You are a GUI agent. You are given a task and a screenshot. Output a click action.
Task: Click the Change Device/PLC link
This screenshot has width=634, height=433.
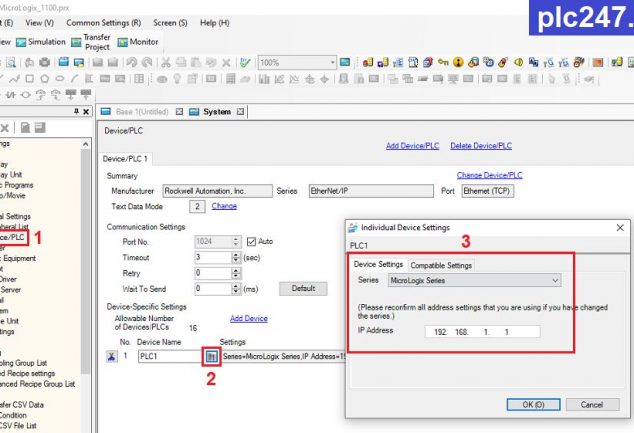click(490, 175)
